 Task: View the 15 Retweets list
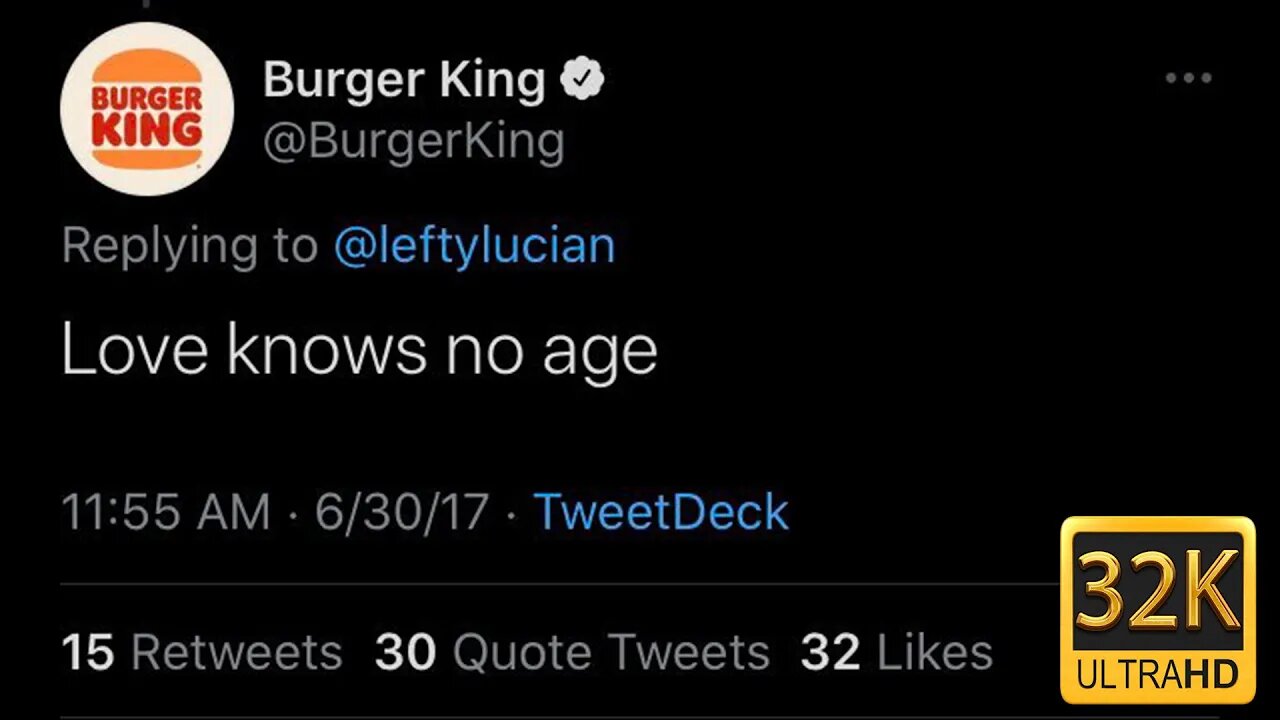tap(200, 652)
